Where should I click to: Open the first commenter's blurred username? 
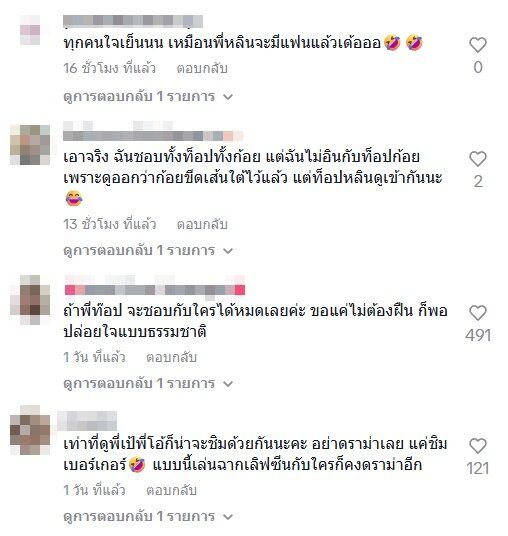click(133, 21)
